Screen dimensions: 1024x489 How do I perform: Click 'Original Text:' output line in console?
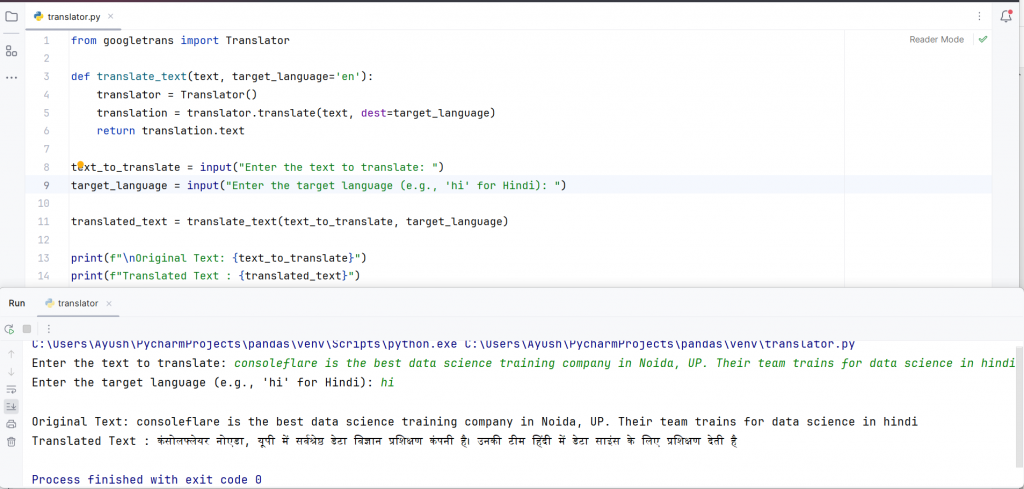pyautogui.click(x=475, y=422)
